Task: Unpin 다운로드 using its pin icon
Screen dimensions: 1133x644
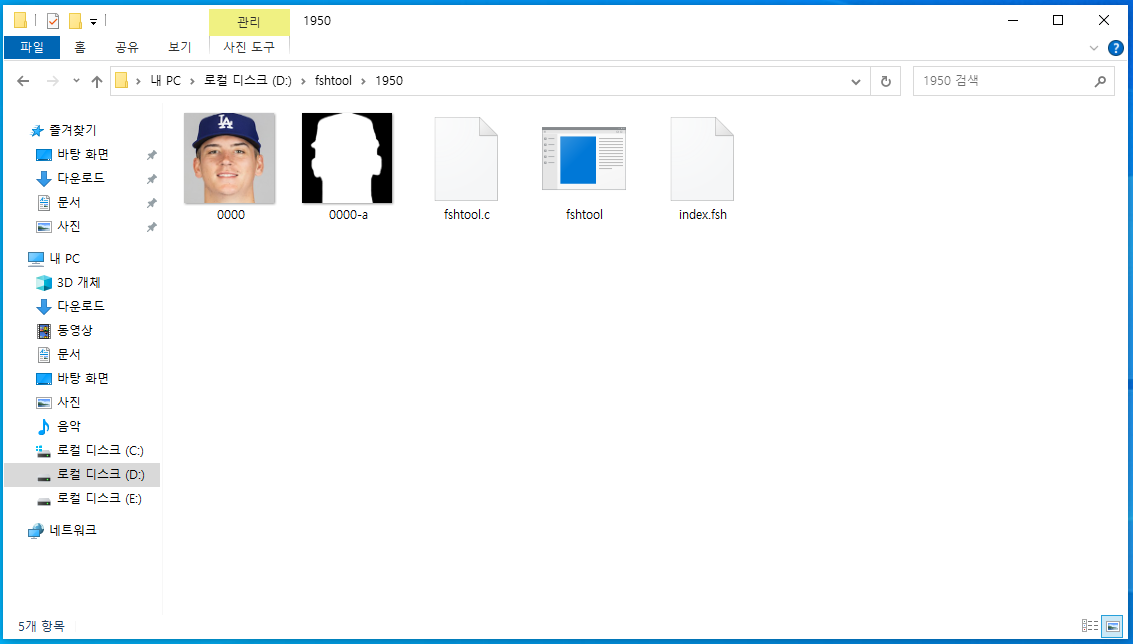Action: pyautogui.click(x=151, y=179)
